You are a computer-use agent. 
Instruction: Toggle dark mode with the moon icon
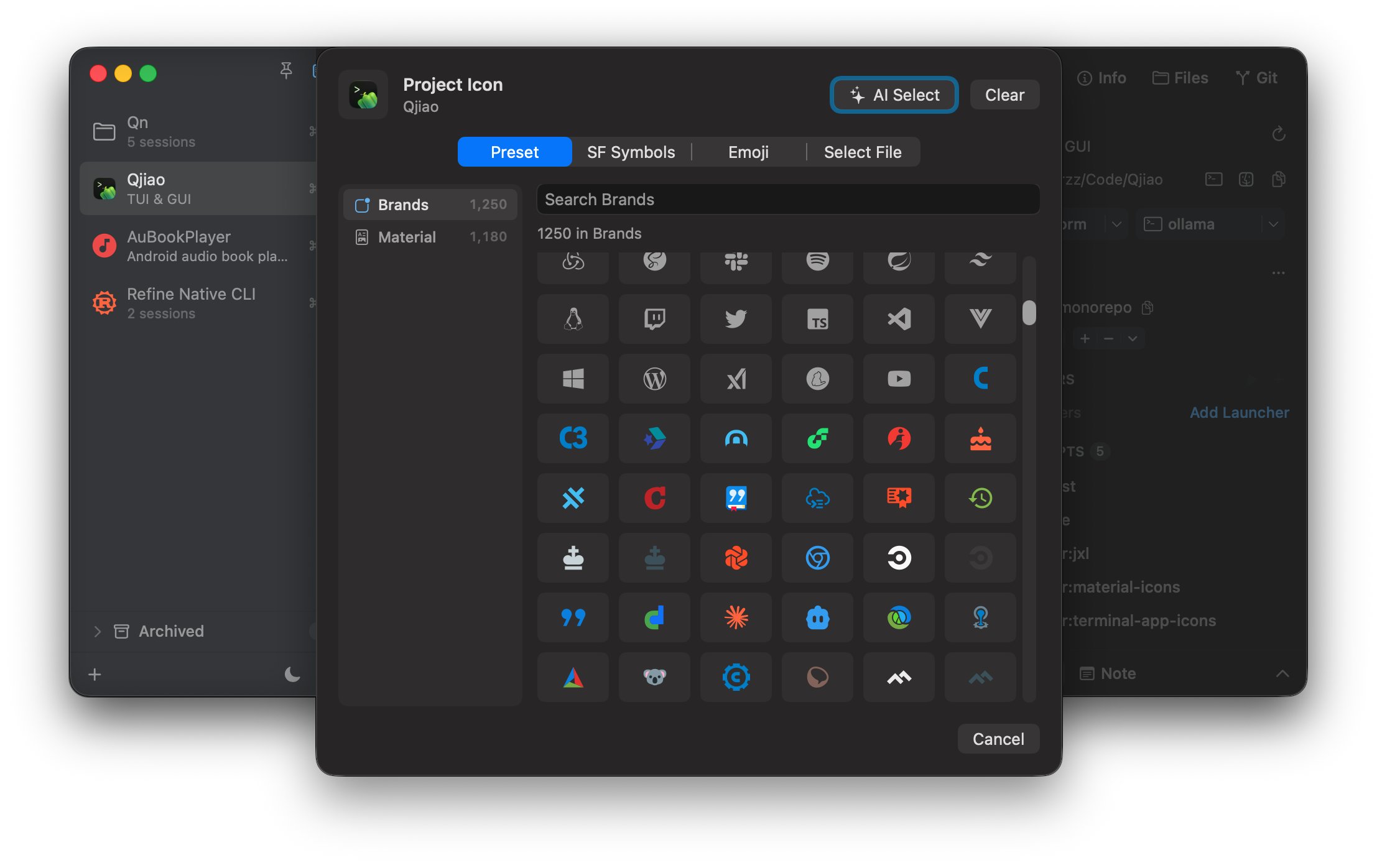point(292,674)
